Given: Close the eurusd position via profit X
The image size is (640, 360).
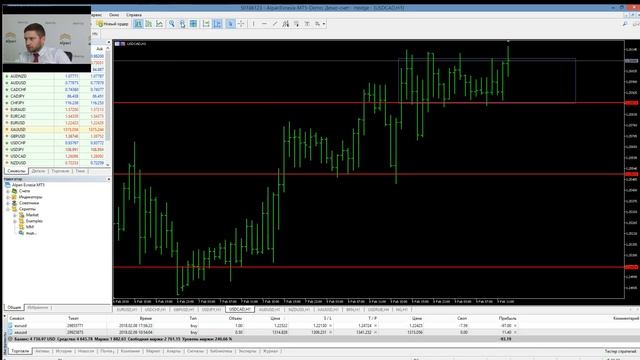Looking at the screenshot, I should point(515,326).
